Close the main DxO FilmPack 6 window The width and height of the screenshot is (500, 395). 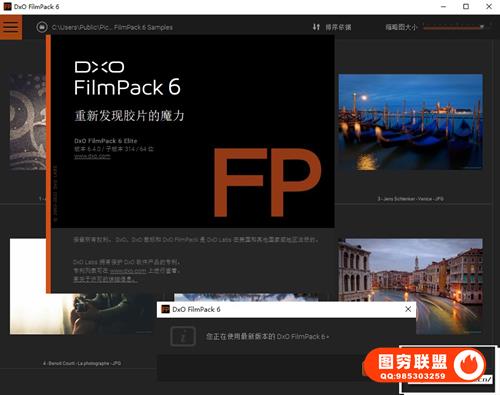489,7
